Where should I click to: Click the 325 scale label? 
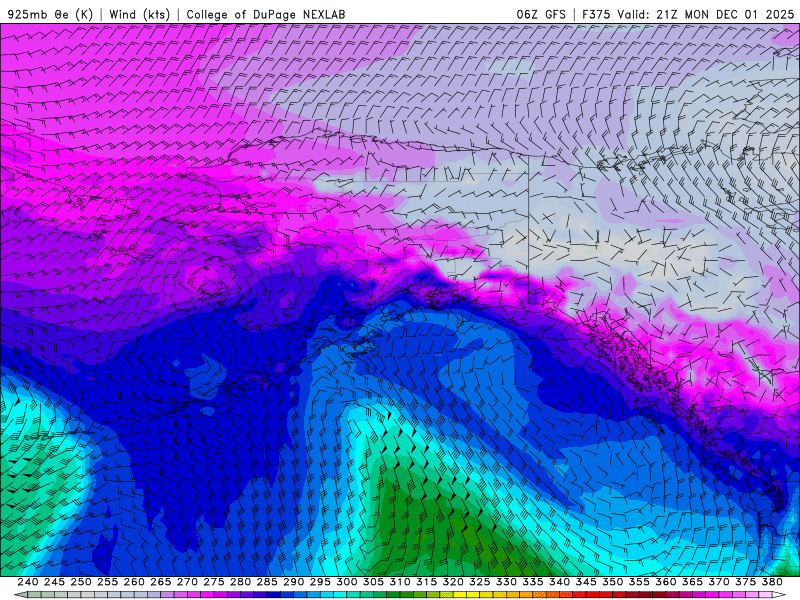tap(480, 582)
